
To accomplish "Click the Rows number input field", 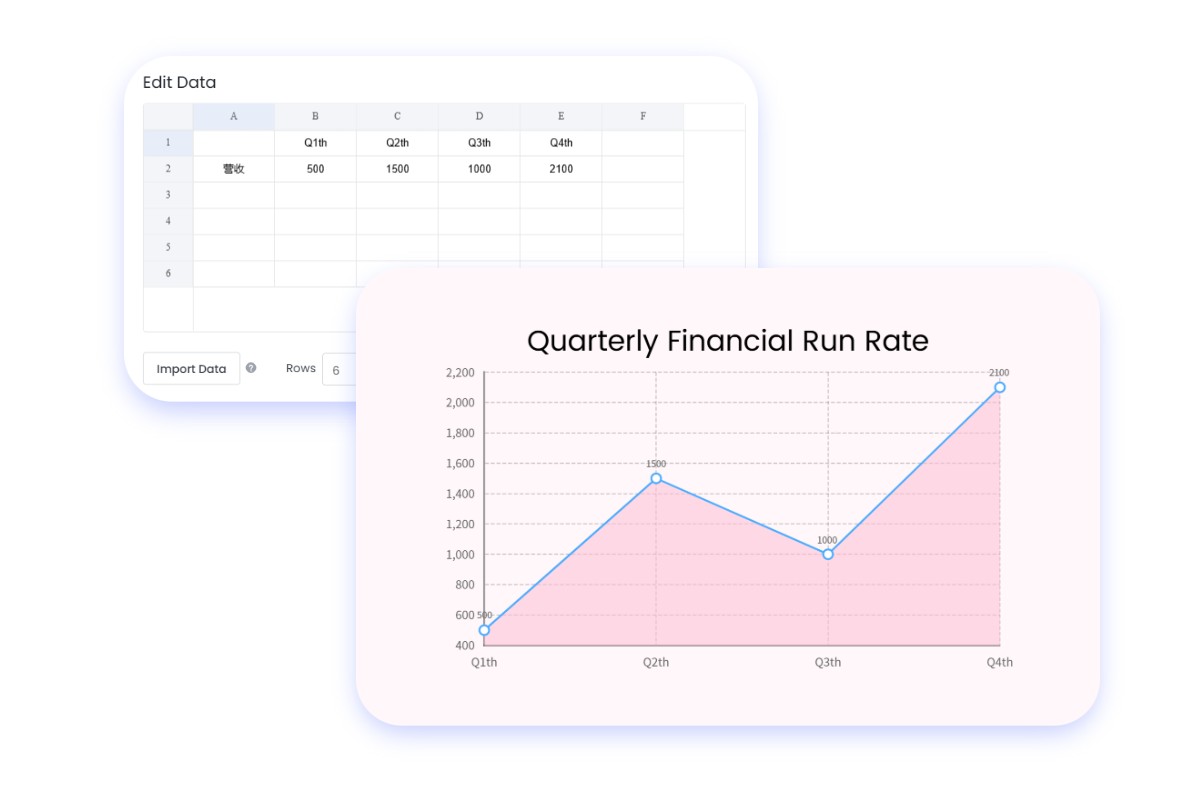I will tap(340, 370).
